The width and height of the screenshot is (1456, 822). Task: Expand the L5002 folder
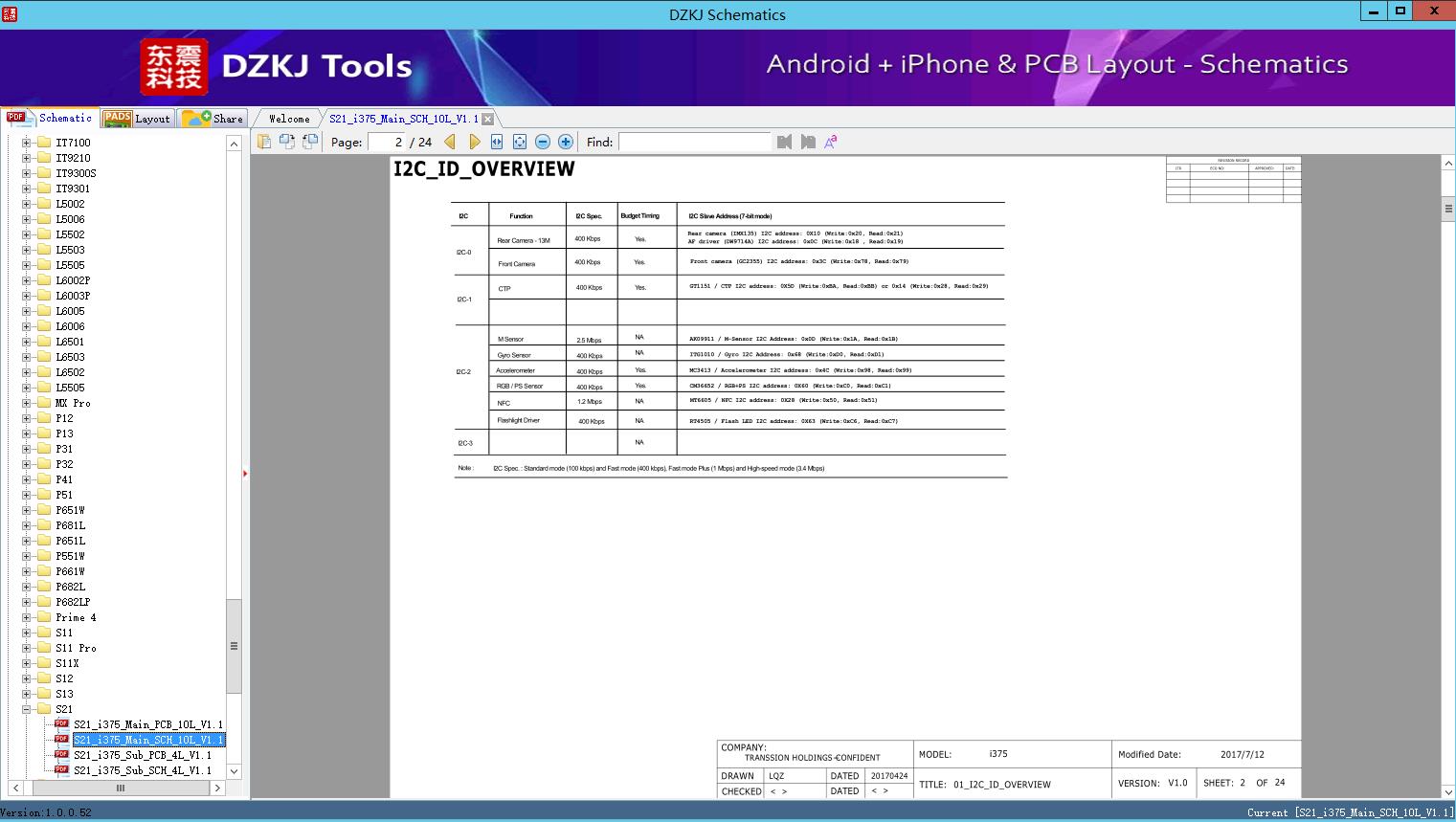tap(27, 204)
